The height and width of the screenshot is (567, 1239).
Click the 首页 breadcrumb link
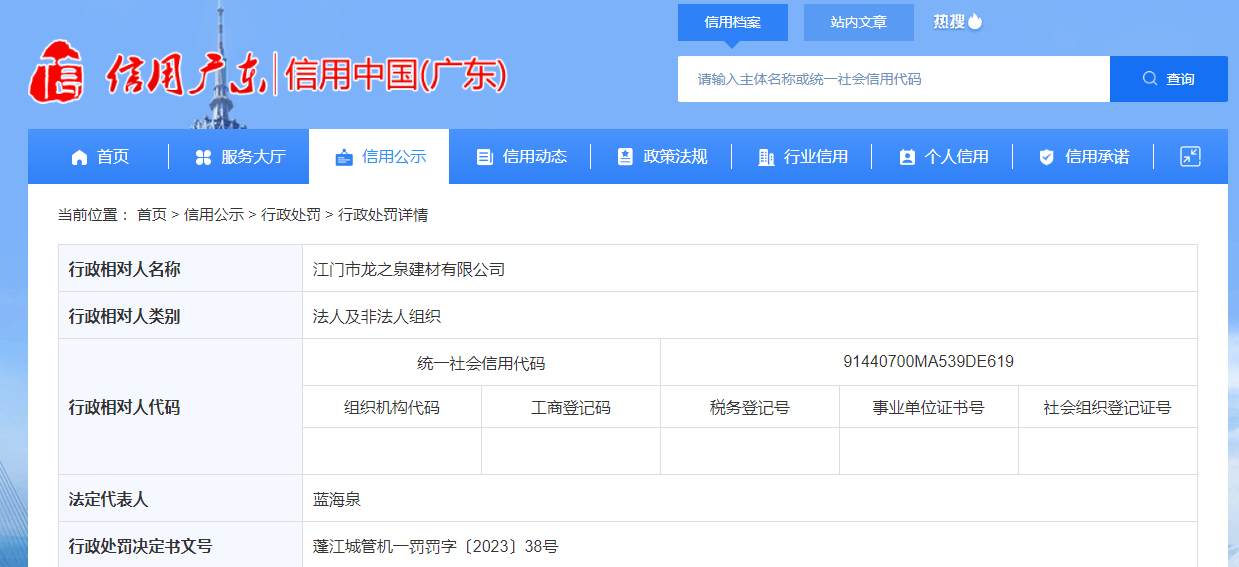pyautogui.click(x=152, y=214)
